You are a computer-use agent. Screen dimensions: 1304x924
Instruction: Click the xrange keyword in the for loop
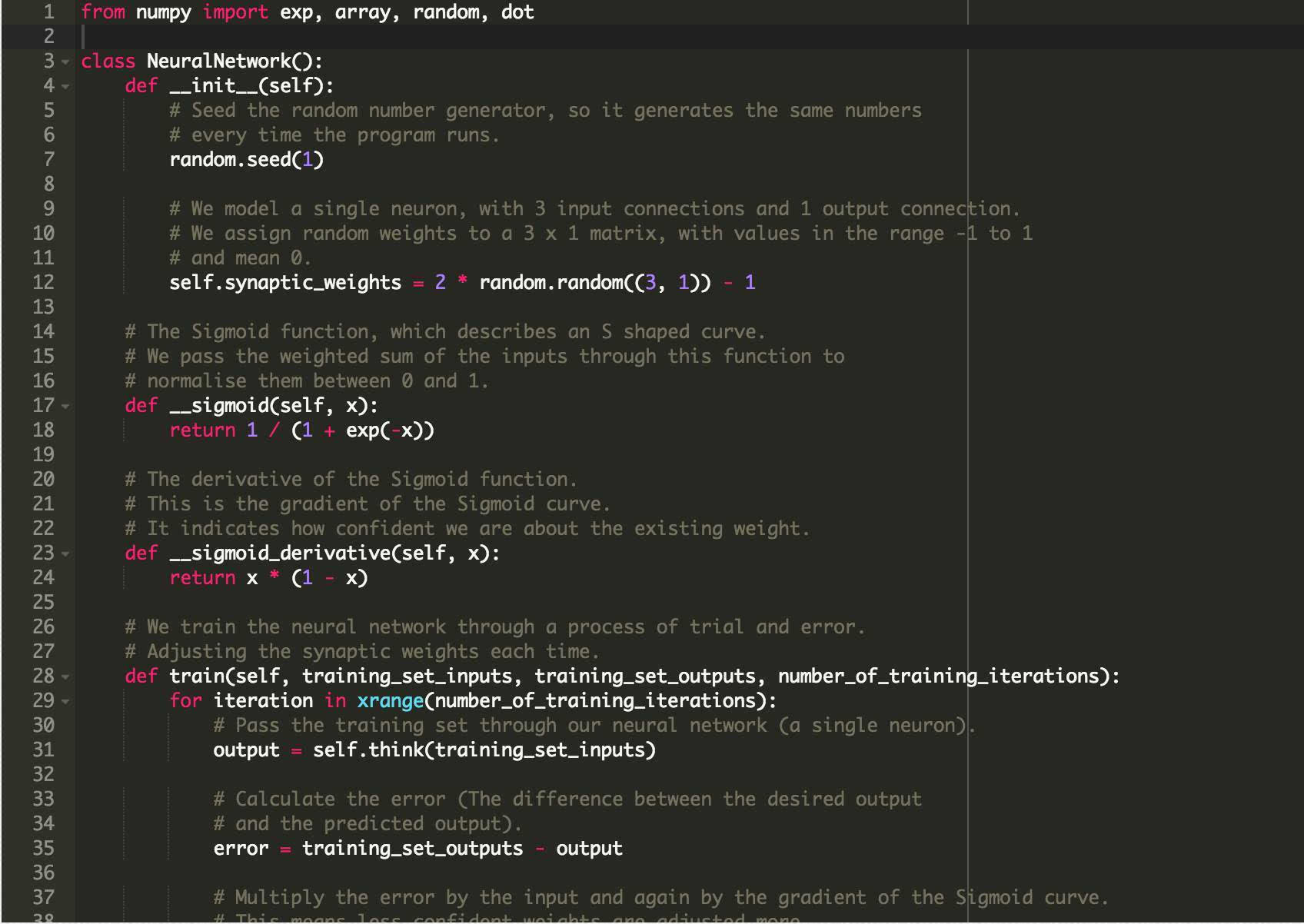coord(390,701)
